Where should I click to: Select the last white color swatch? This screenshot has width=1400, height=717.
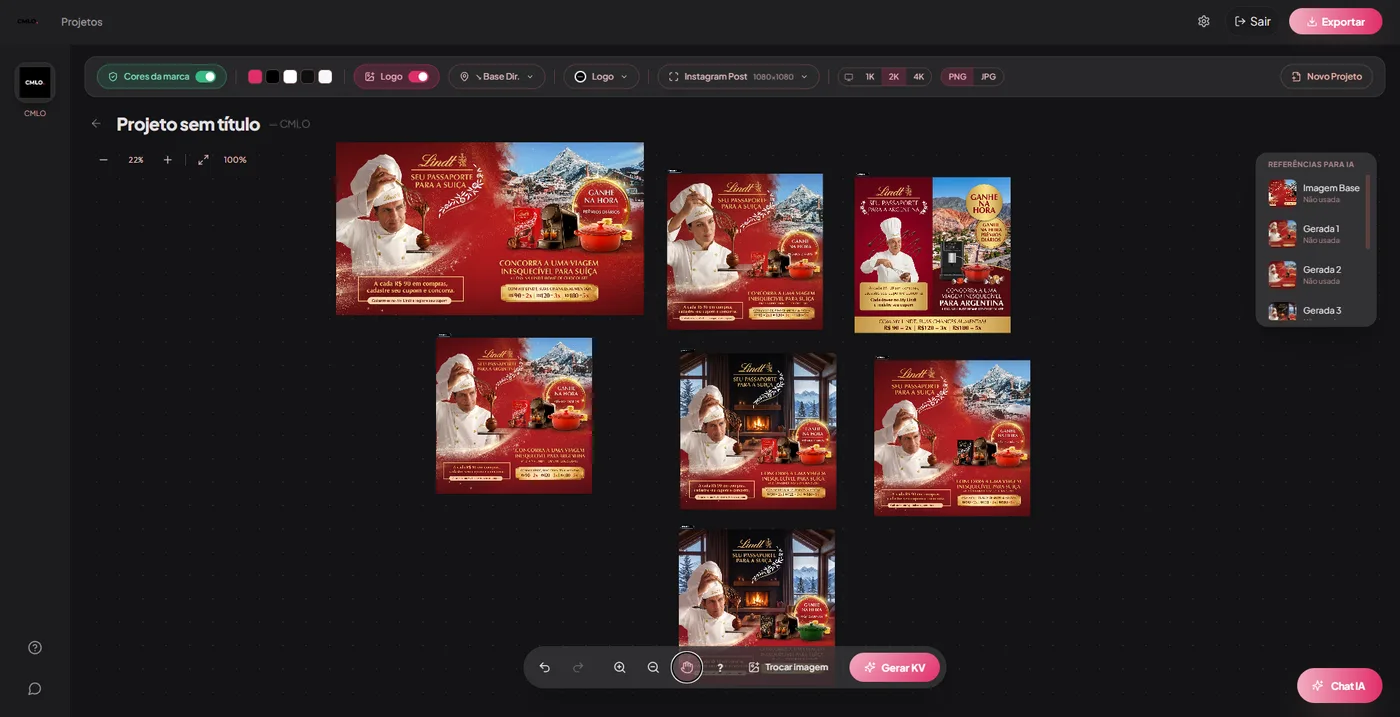(x=325, y=77)
